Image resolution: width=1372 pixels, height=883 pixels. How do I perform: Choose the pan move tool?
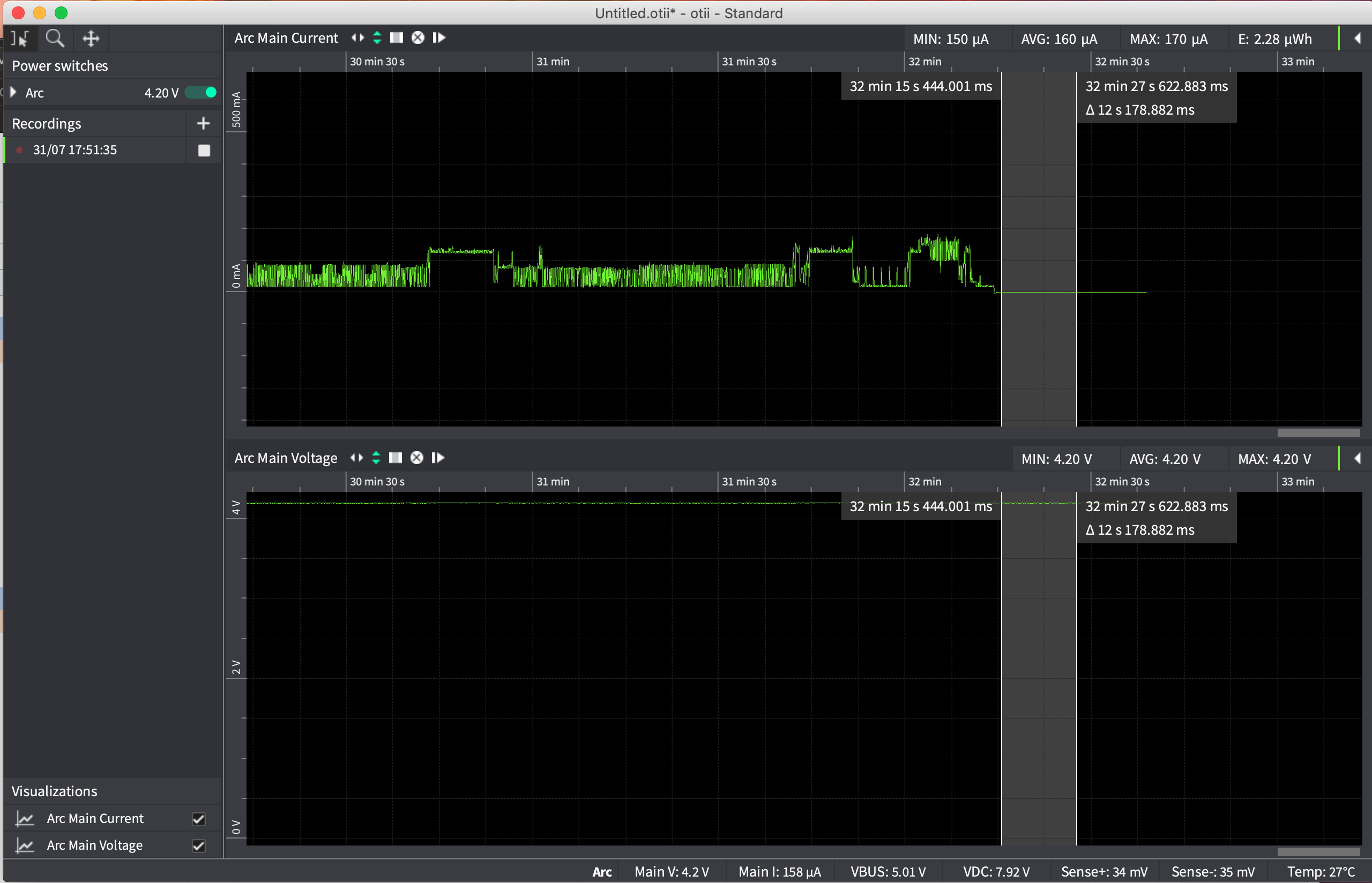coord(91,39)
